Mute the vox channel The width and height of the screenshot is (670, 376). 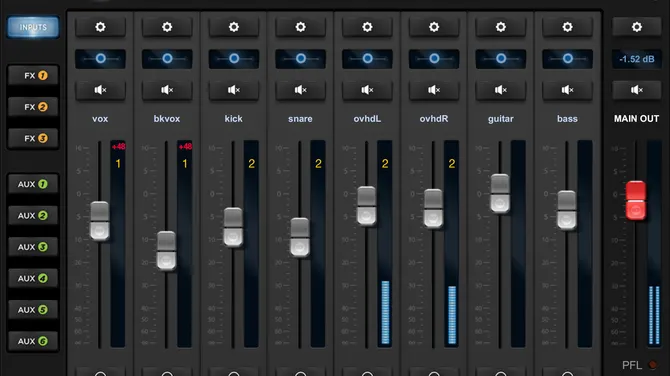click(100, 90)
